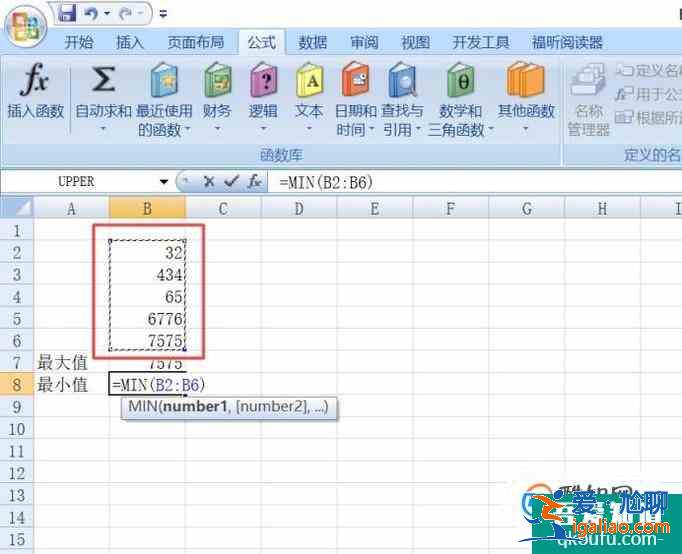
Task: Click into the formula bar =MIN(B2:B6)
Action: [x=474, y=182]
